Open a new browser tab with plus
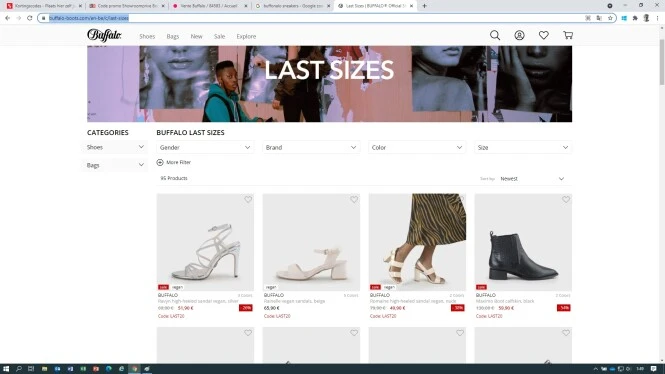 [424, 6]
